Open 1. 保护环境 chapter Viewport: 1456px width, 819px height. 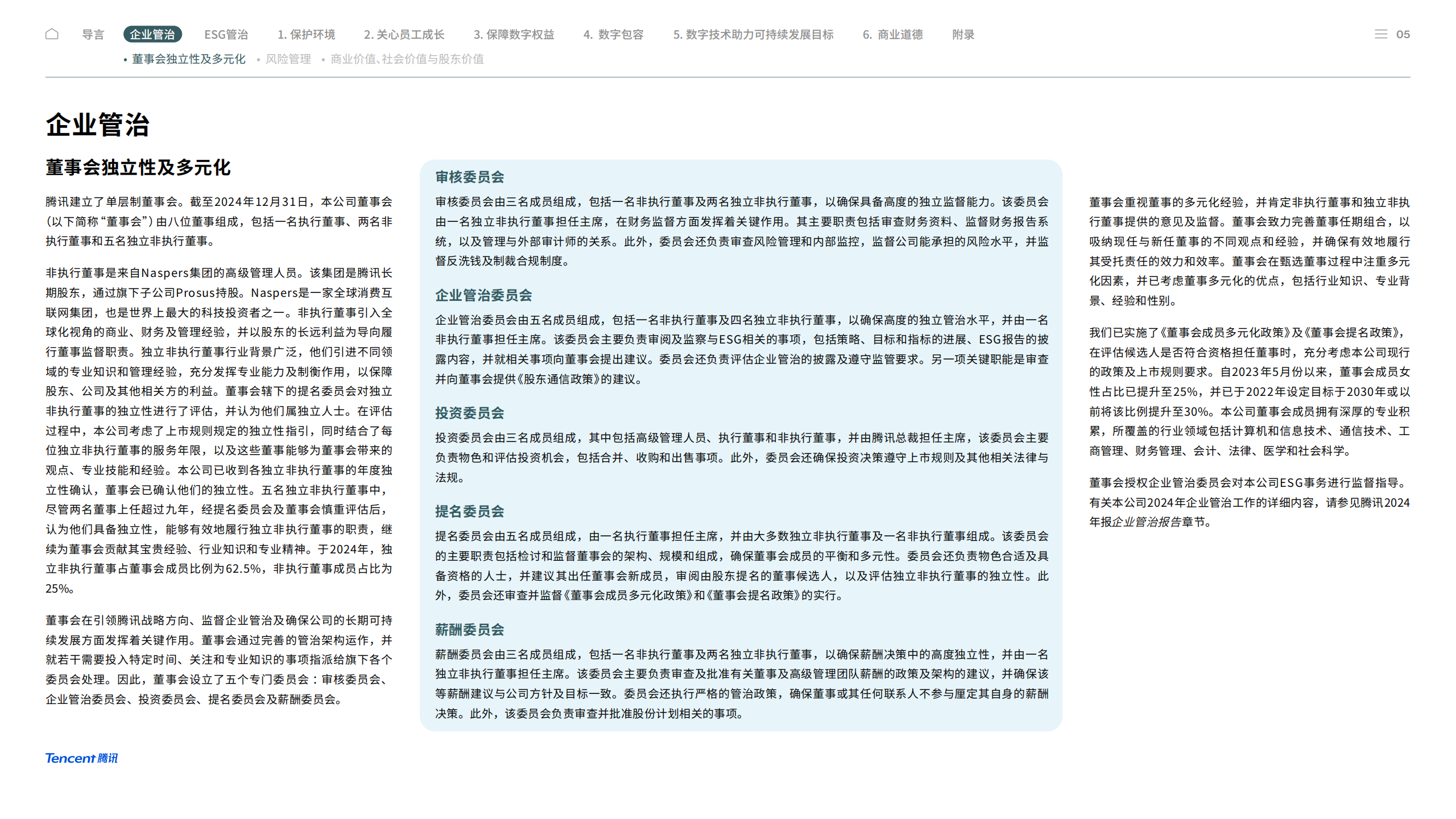(x=306, y=35)
